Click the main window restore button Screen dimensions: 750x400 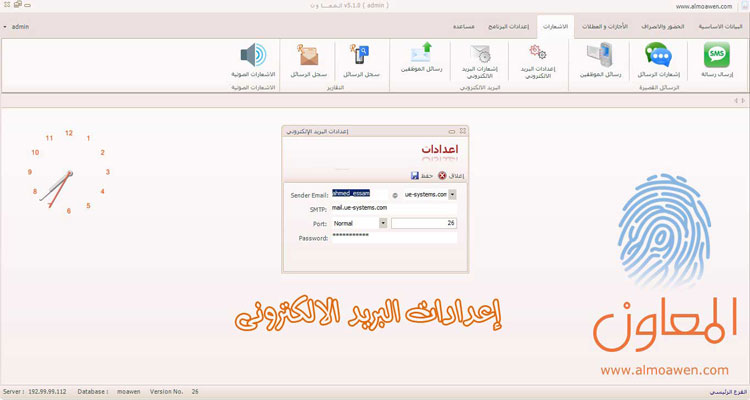pyautogui.click(x=18, y=5)
